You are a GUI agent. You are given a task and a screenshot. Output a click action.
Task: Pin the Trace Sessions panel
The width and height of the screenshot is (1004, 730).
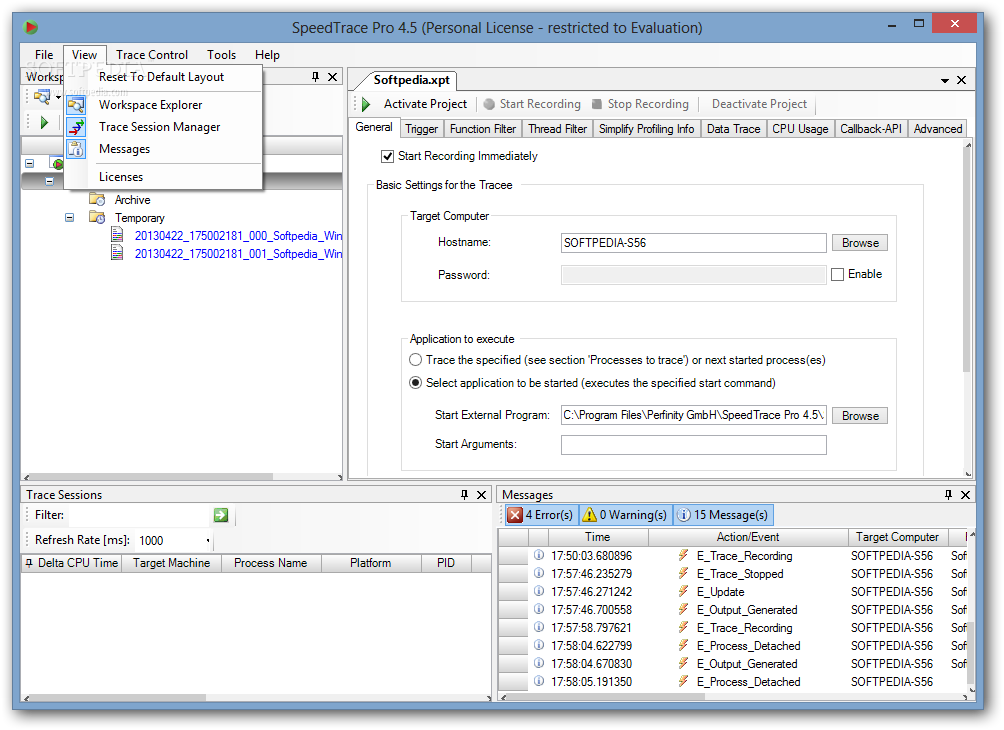464,494
